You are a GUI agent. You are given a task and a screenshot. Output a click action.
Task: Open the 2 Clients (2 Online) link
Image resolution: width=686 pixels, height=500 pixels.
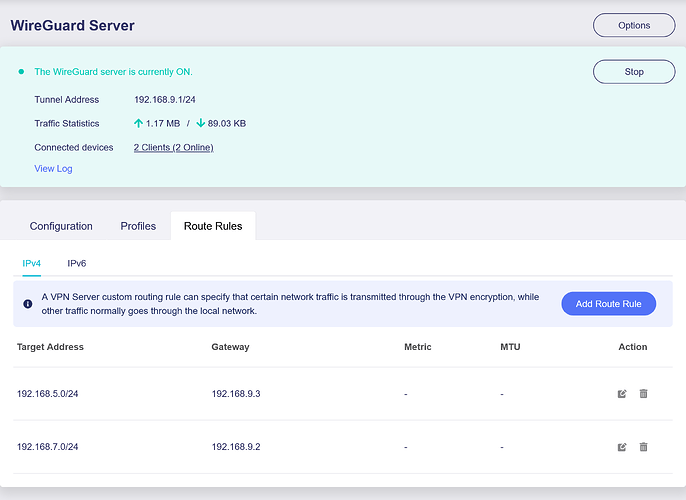click(x=174, y=147)
